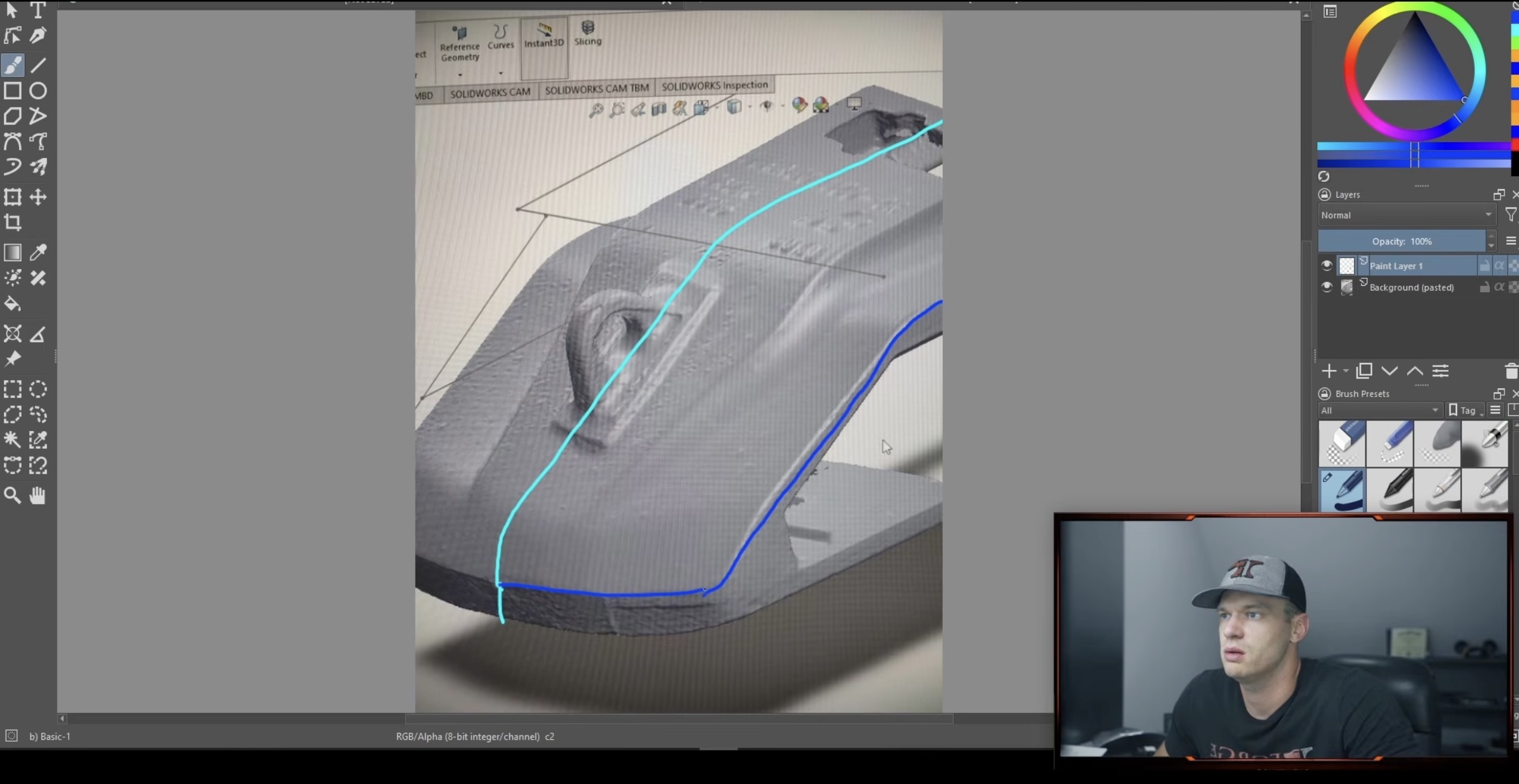Open the add-layer type dropdown arrow

pyautogui.click(x=1345, y=371)
